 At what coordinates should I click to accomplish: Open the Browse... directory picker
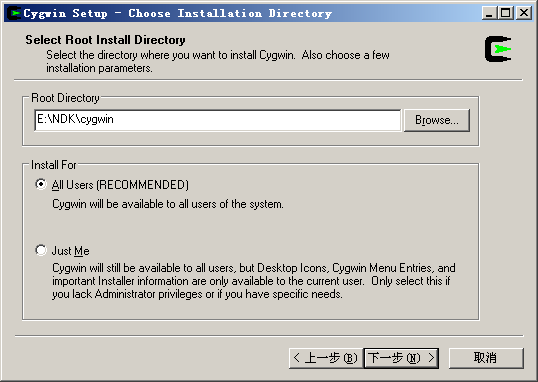coord(436,120)
